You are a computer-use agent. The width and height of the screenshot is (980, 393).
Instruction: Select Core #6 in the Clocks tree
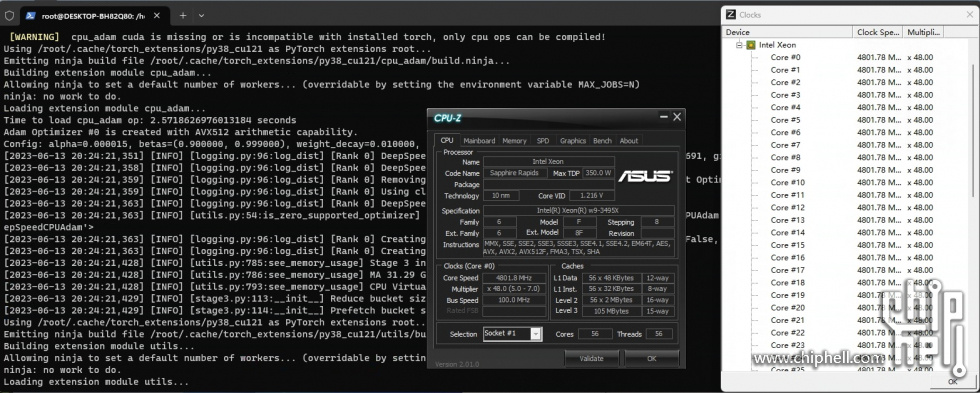[x=785, y=132]
